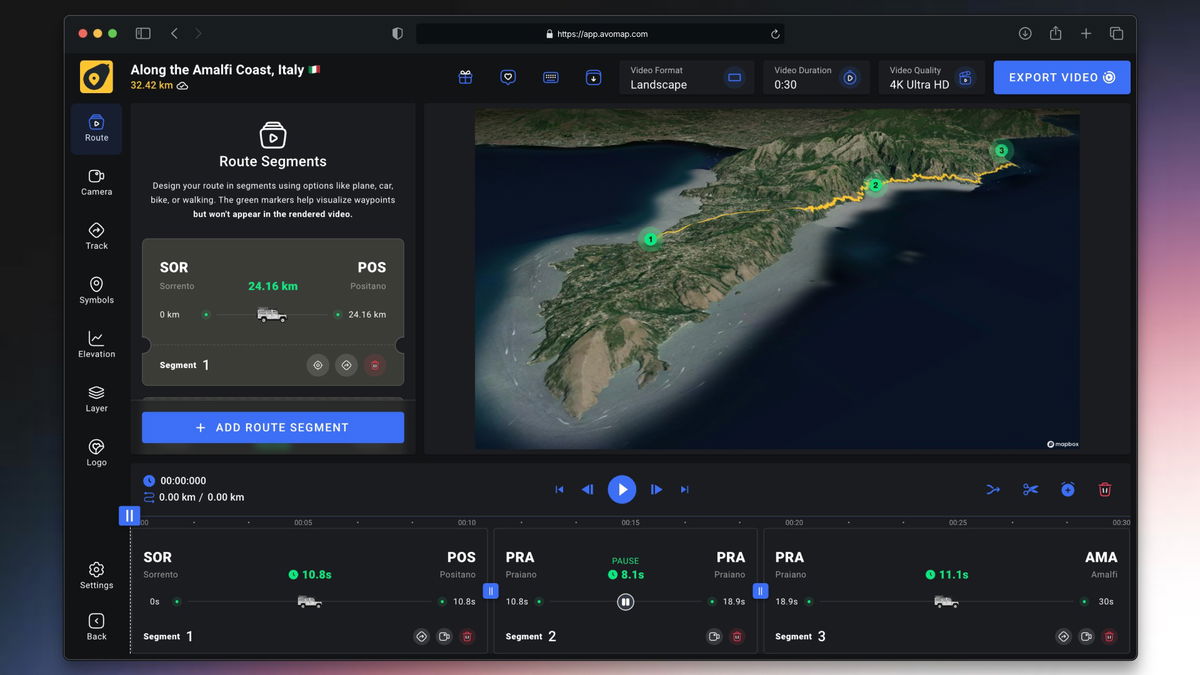Switch to the Route tab in the sidebar
Image resolution: width=1200 pixels, height=675 pixels.
tap(96, 128)
